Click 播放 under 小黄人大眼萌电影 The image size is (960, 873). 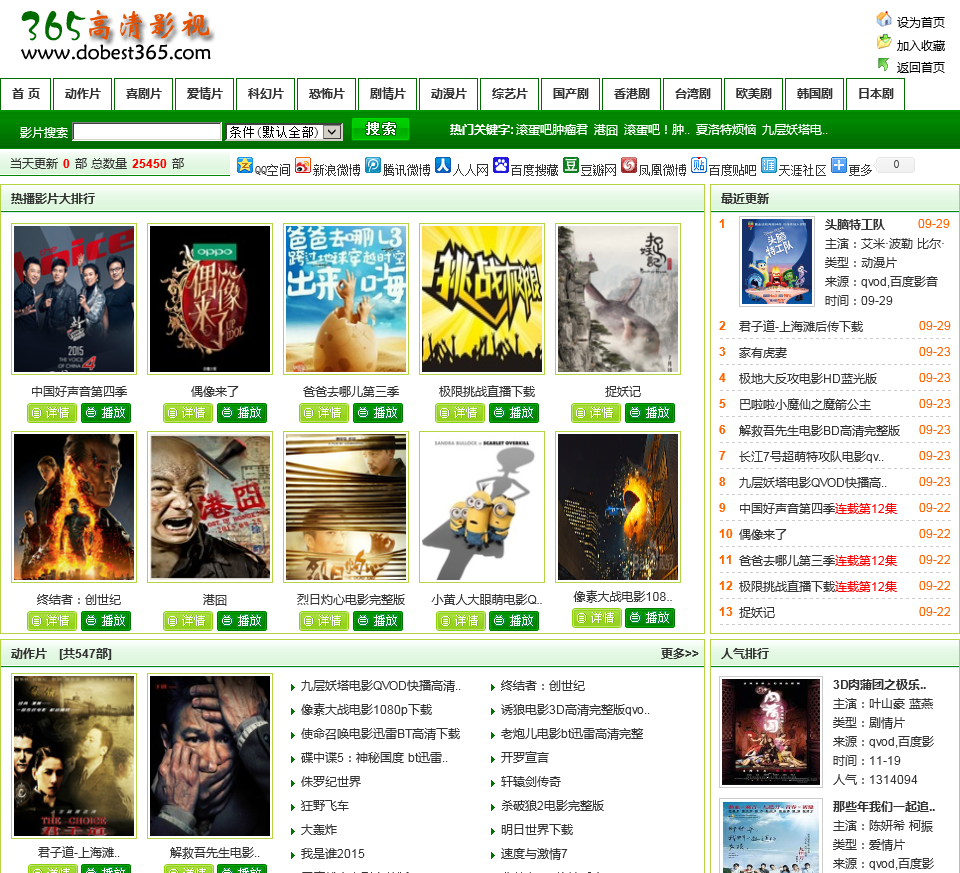point(514,621)
